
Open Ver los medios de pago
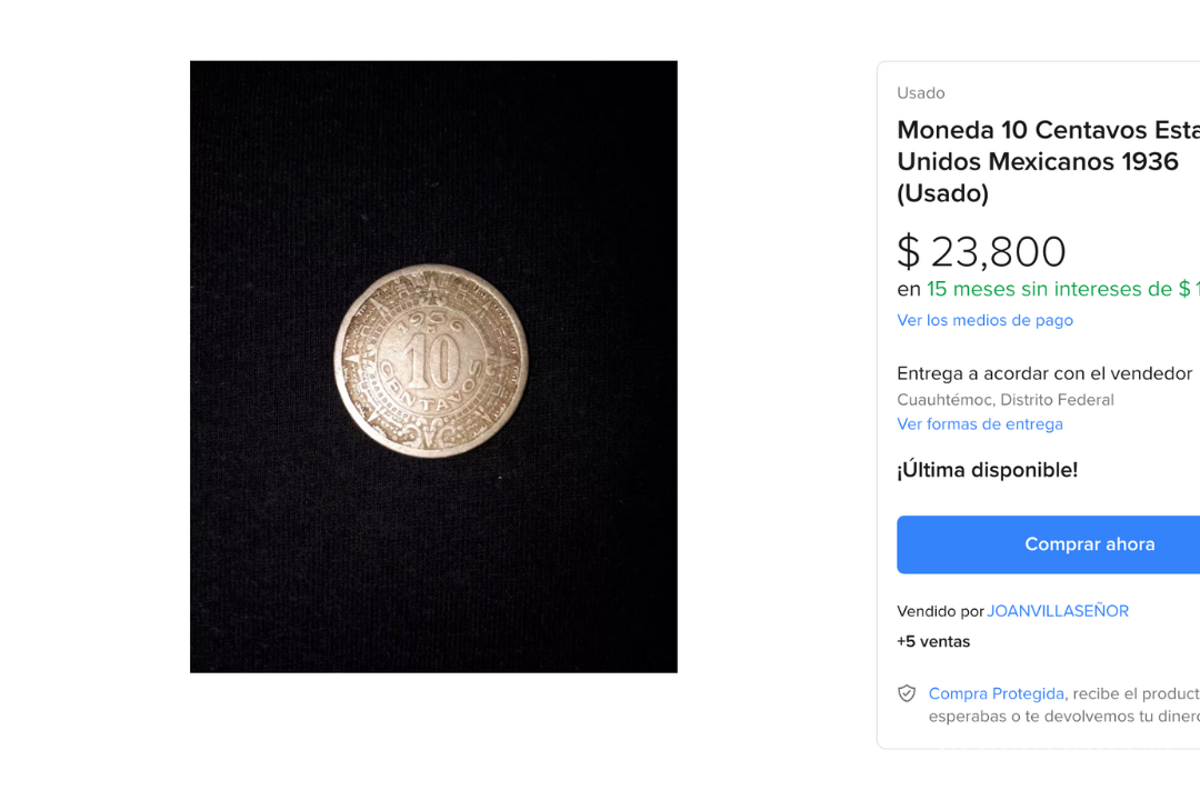[984, 320]
